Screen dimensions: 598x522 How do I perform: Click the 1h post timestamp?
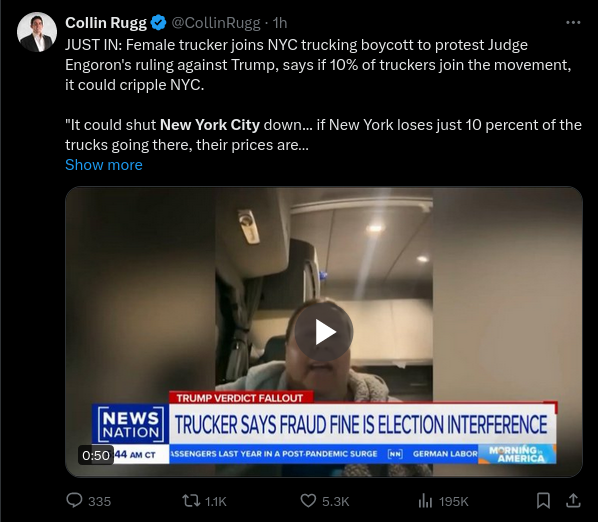(x=280, y=23)
